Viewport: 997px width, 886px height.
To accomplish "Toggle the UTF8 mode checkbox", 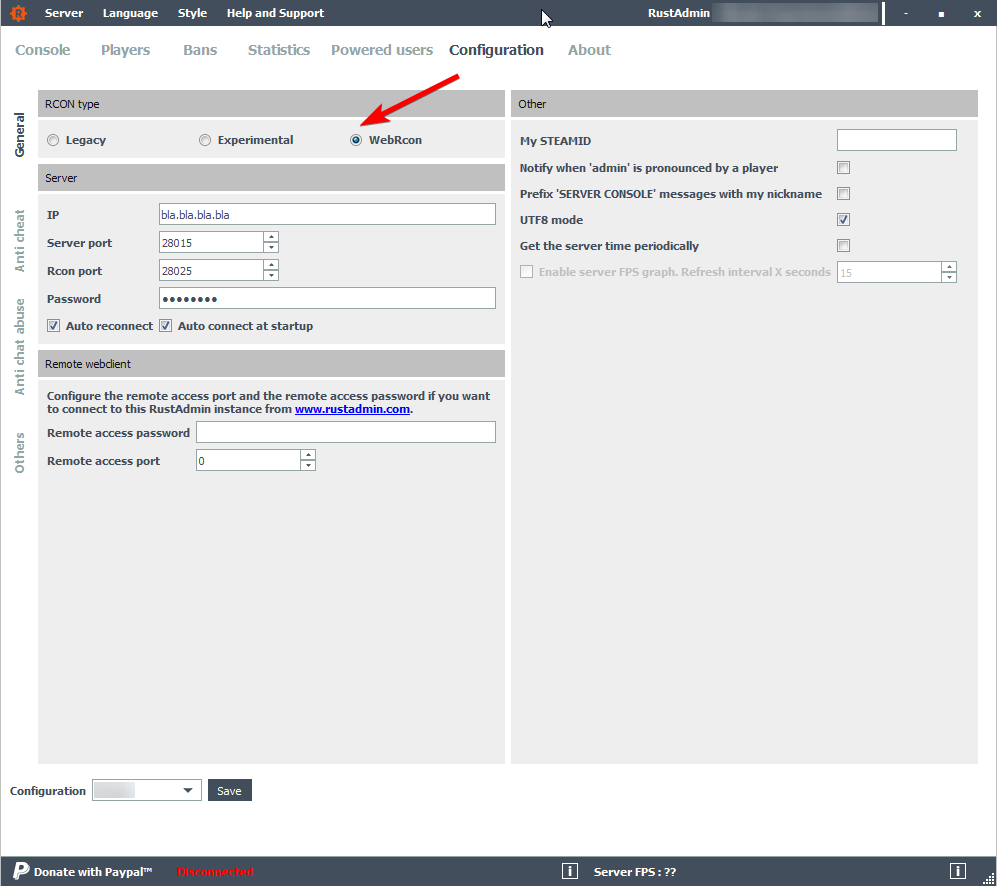I will [x=843, y=220].
